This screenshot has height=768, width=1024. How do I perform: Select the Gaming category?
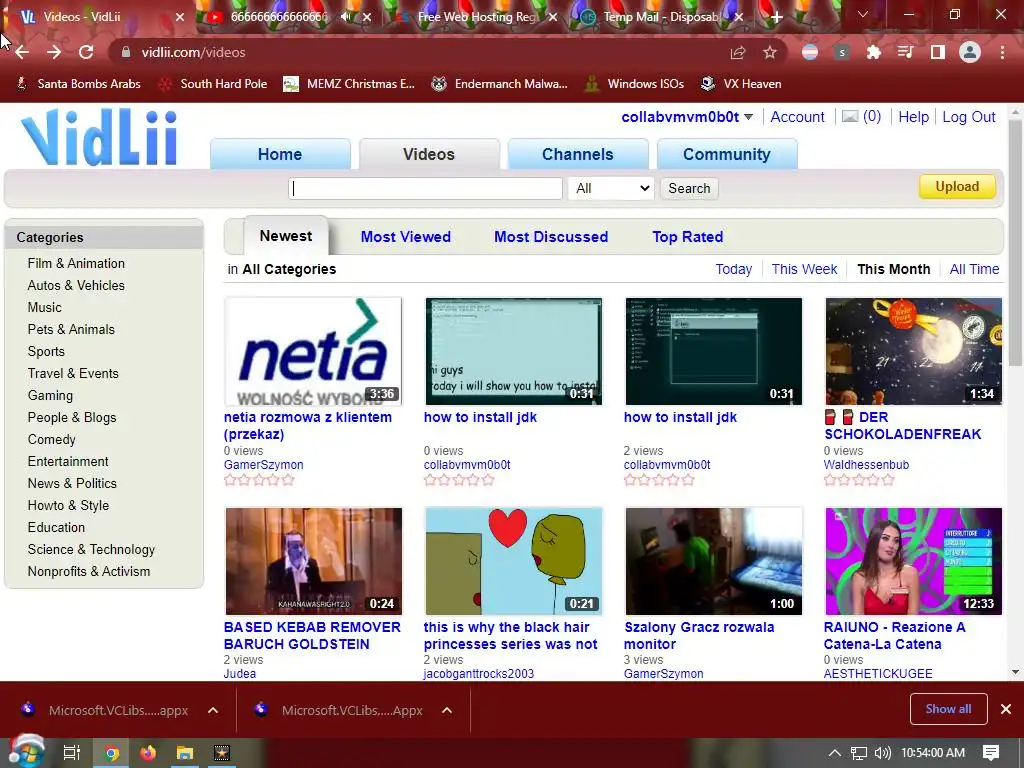[x=50, y=395]
